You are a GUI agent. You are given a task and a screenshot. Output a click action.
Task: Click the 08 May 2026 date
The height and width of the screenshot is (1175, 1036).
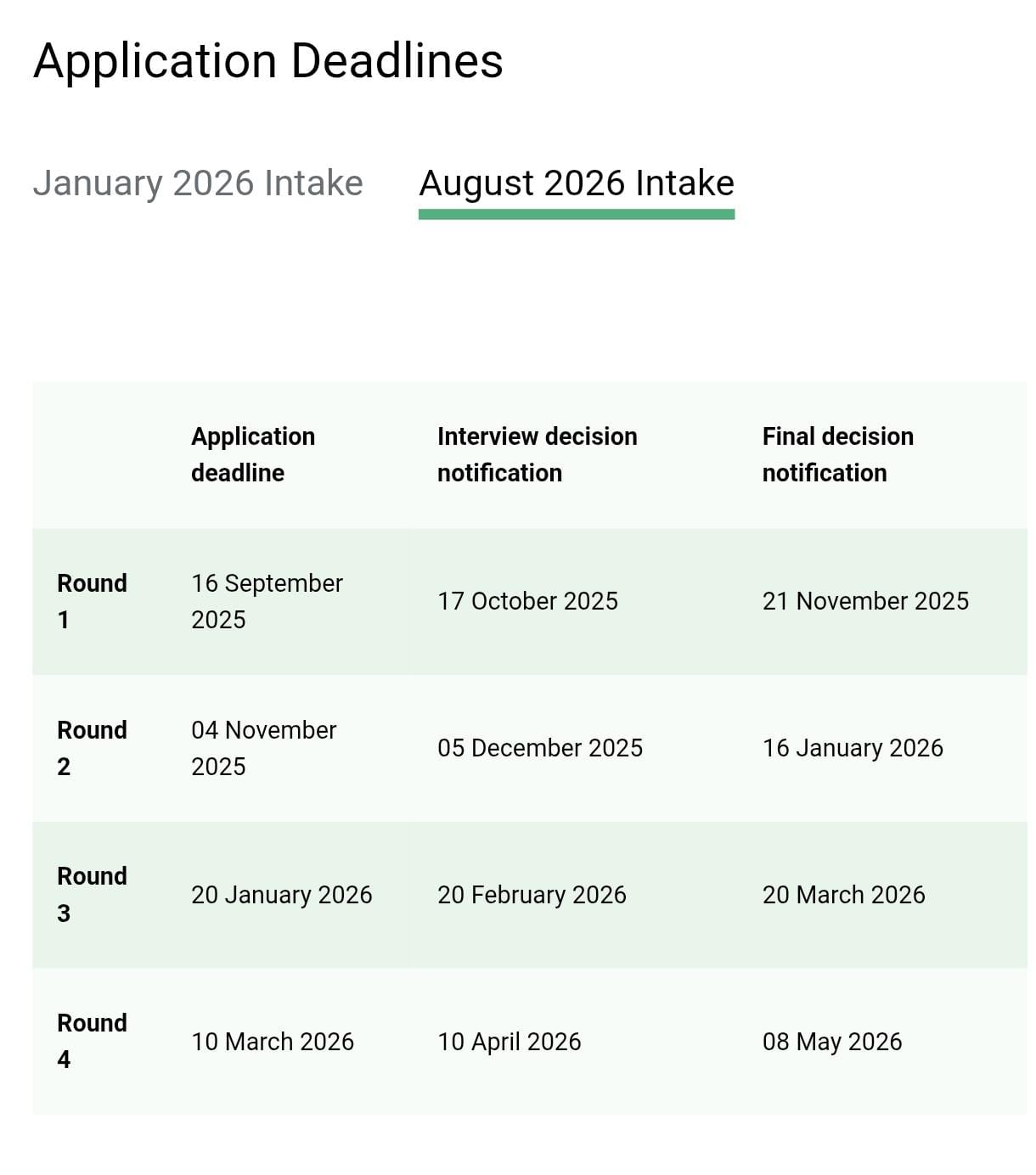coord(832,1042)
